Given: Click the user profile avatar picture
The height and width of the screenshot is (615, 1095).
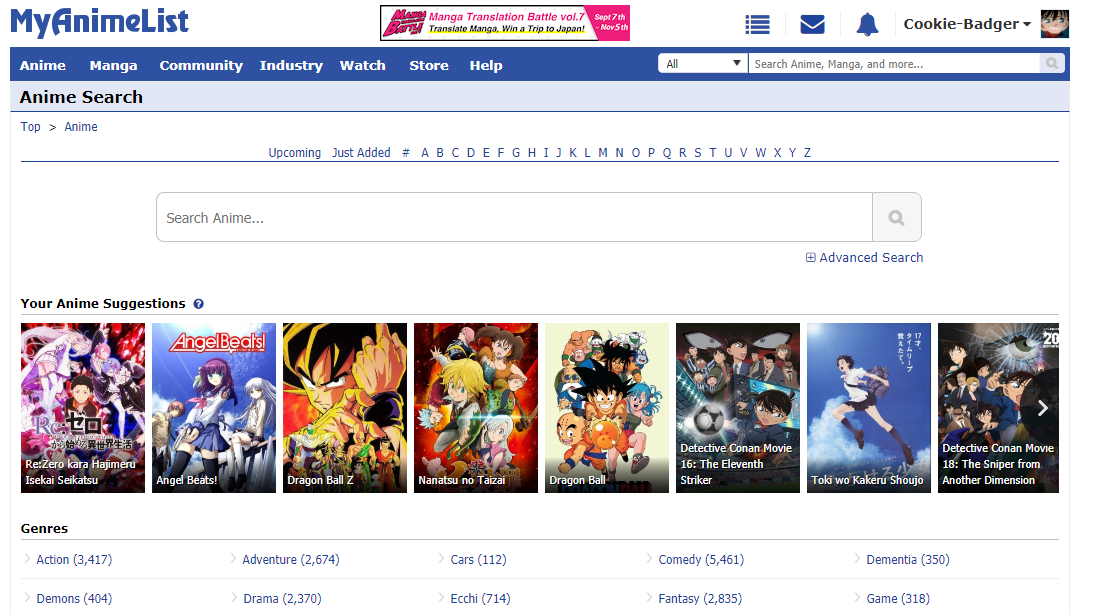Looking at the screenshot, I should point(1054,24).
